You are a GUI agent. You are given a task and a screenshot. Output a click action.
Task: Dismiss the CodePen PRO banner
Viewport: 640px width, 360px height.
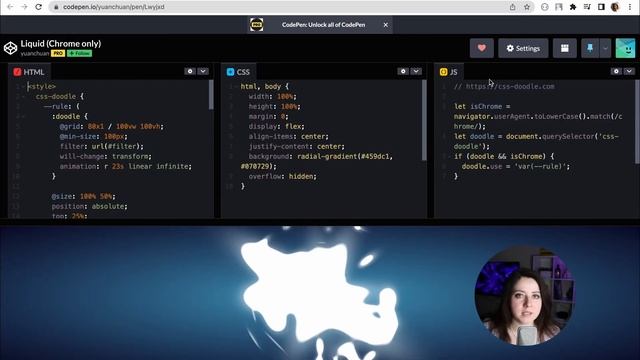pyautogui.click(x=385, y=25)
